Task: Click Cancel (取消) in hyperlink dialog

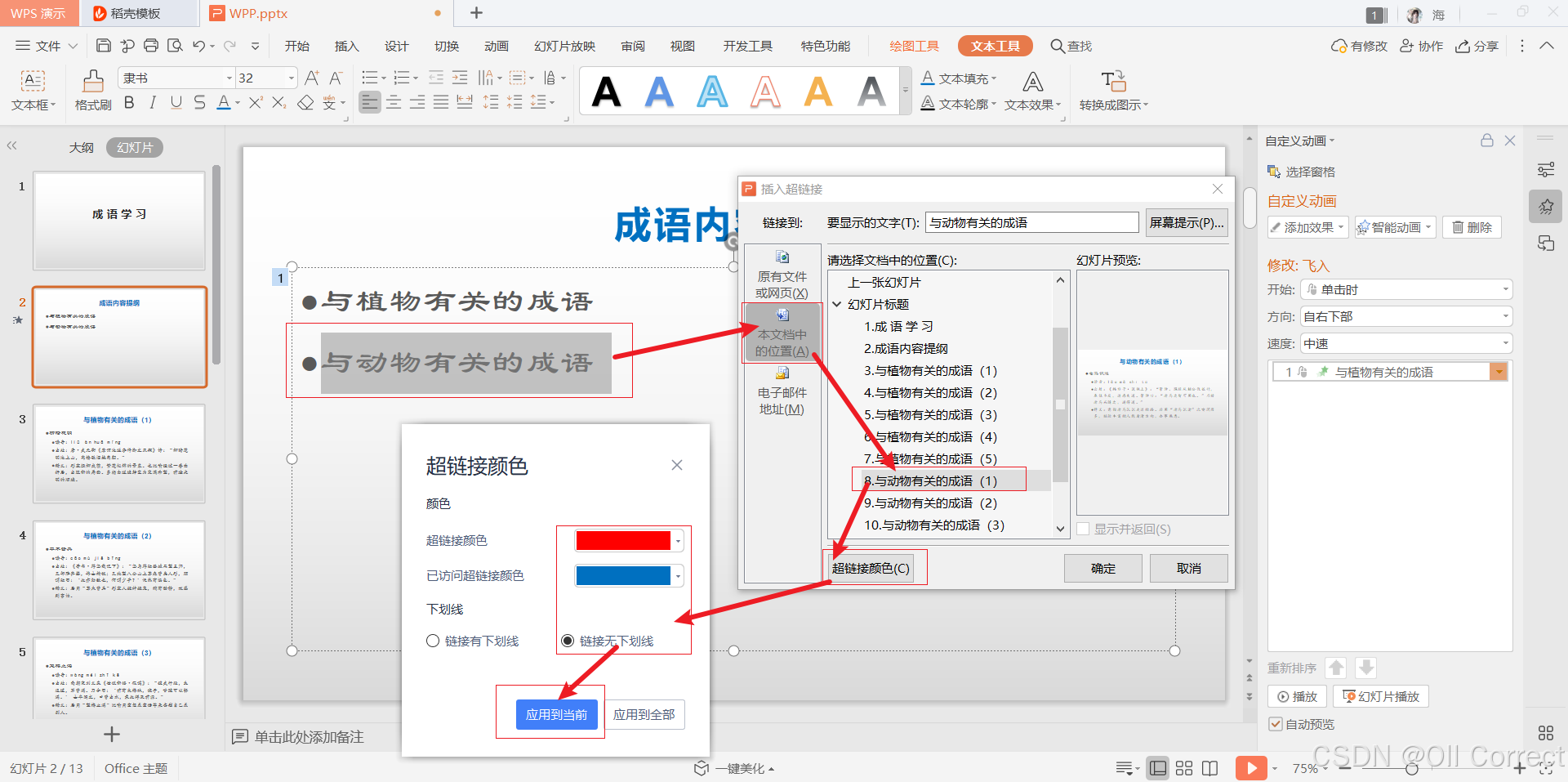Action: pos(1189,568)
